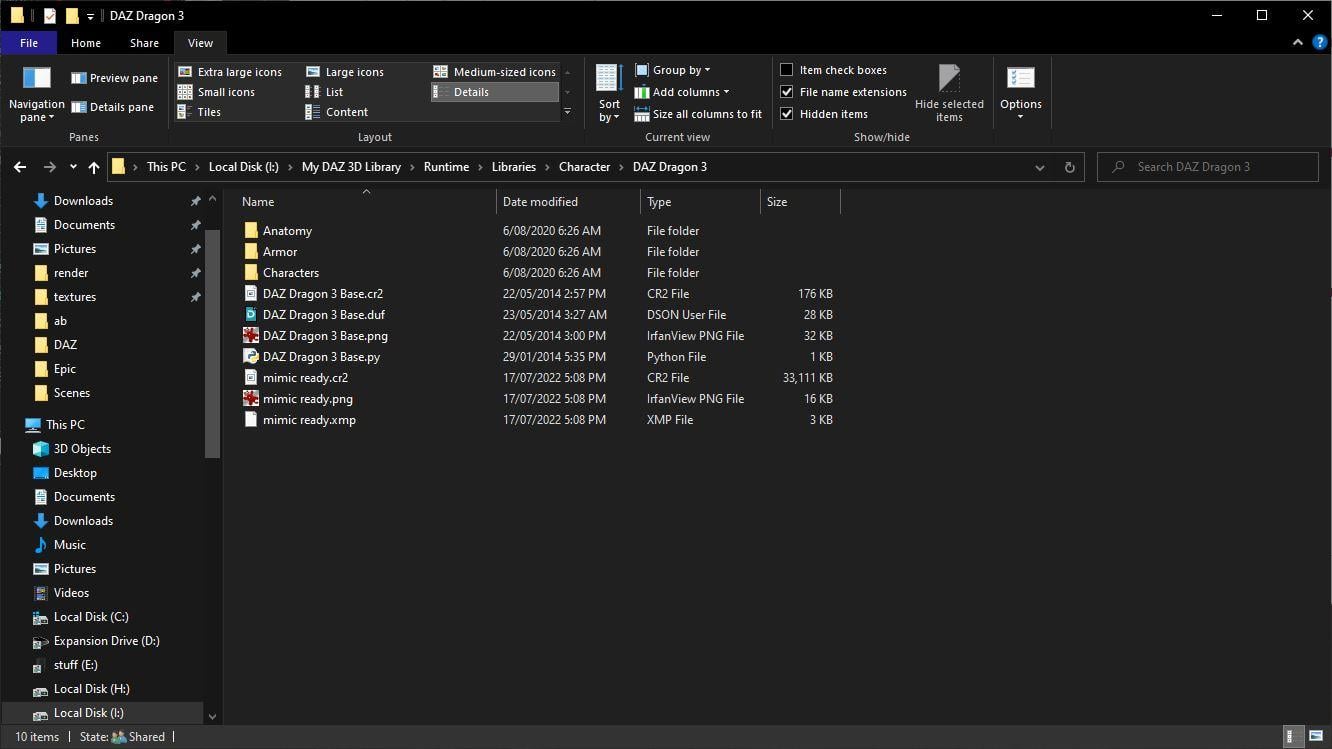Navigate to My DAZ 3D Library breadcrumb
The height and width of the screenshot is (749, 1332).
click(x=351, y=167)
